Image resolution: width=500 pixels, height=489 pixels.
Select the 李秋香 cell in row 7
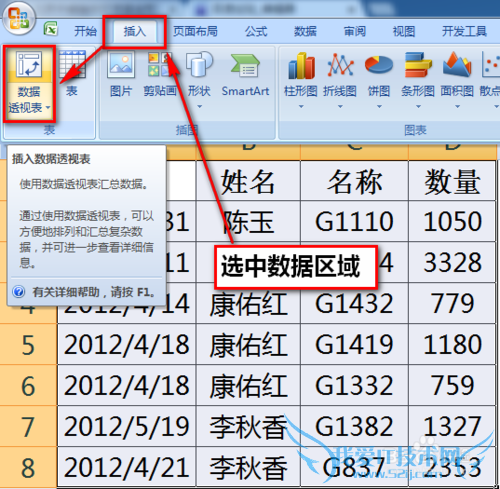click(248, 426)
